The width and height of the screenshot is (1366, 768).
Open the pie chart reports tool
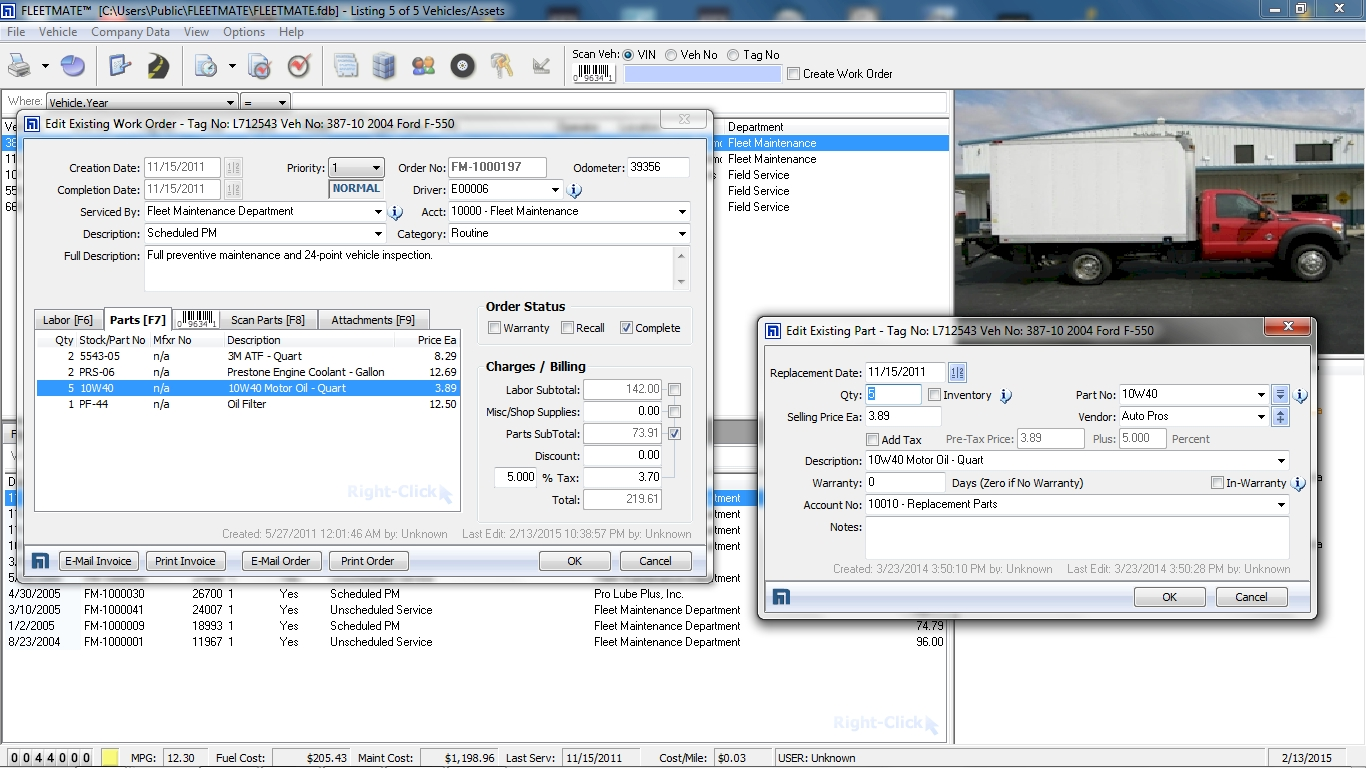tap(70, 65)
